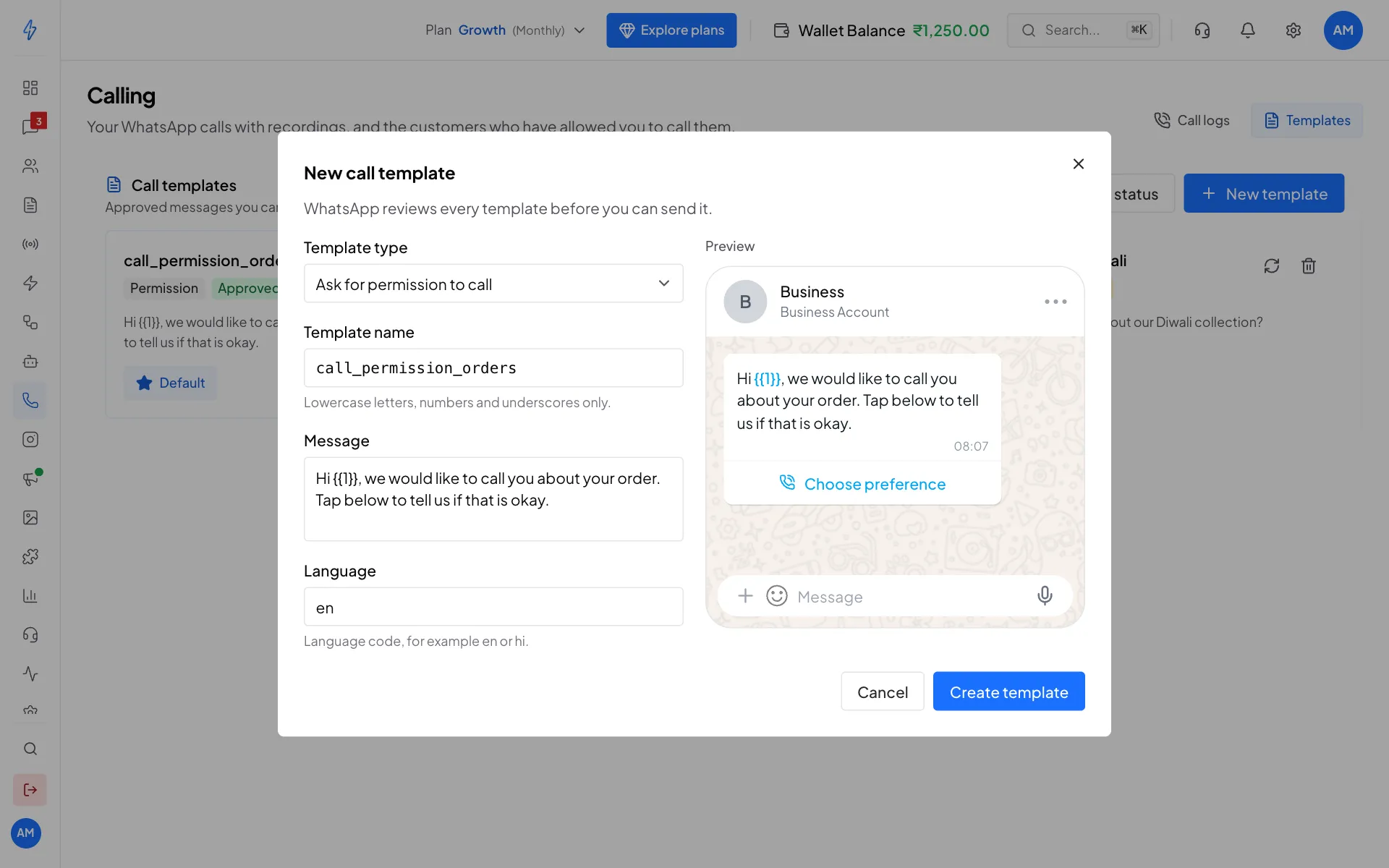Open the megaphone campaigns sidebar icon
The width and height of the screenshot is (1389, 868).
coord(30,479)
